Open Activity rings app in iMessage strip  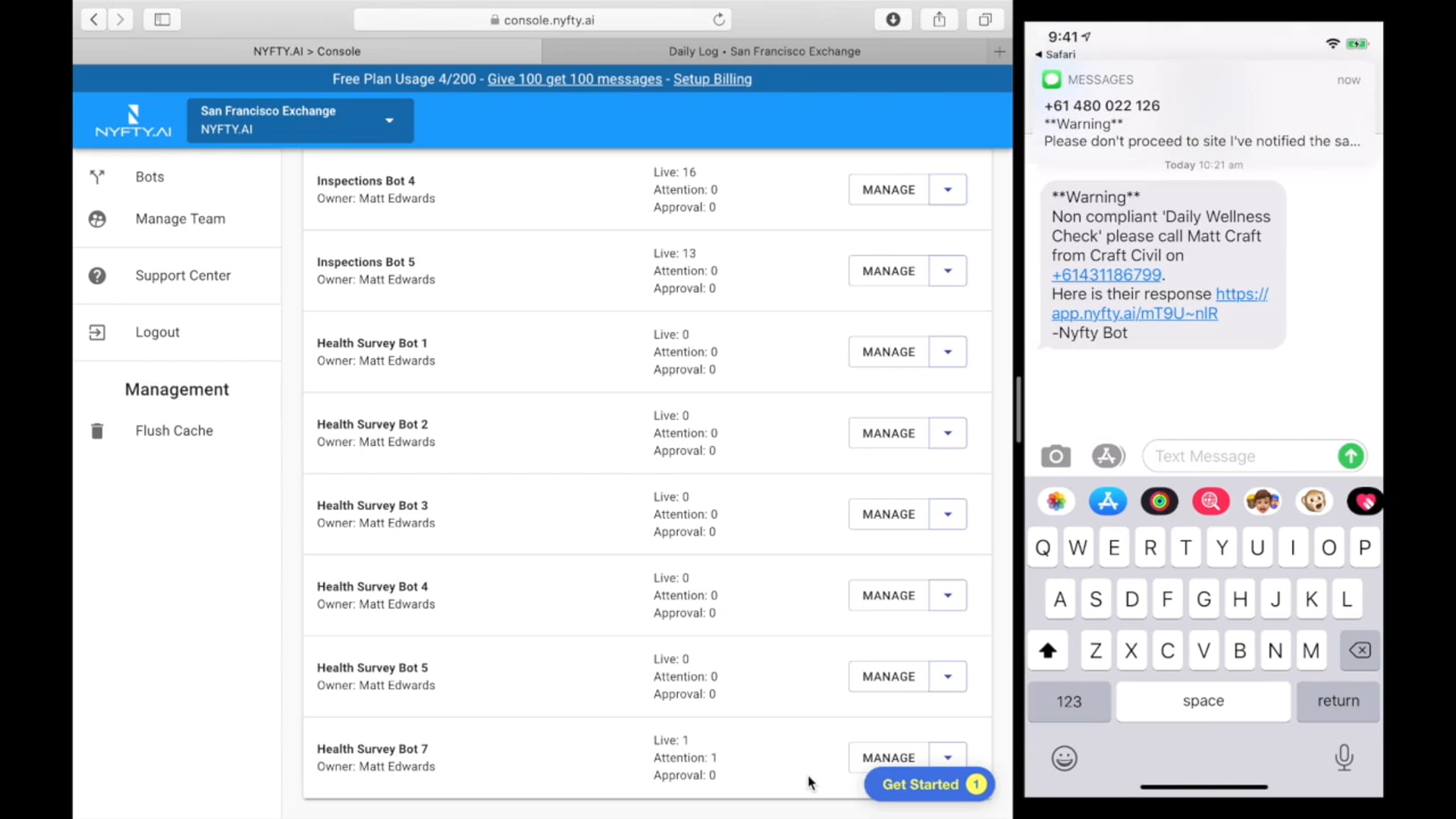[x=1159, y=501]
